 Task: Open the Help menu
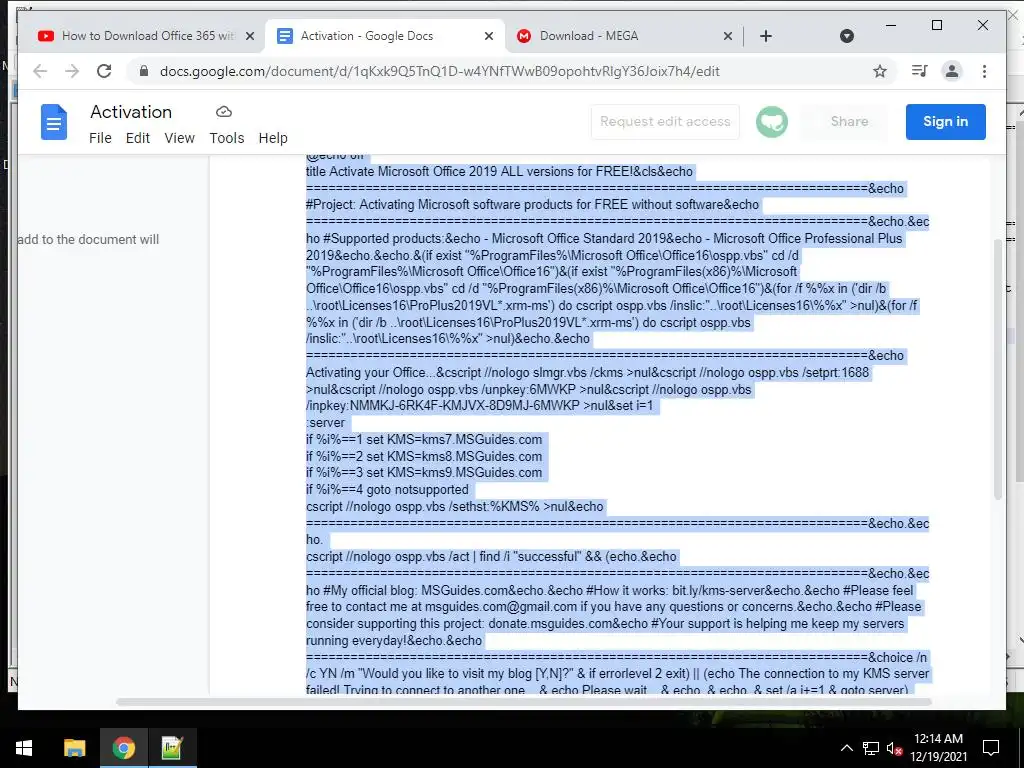273,138
